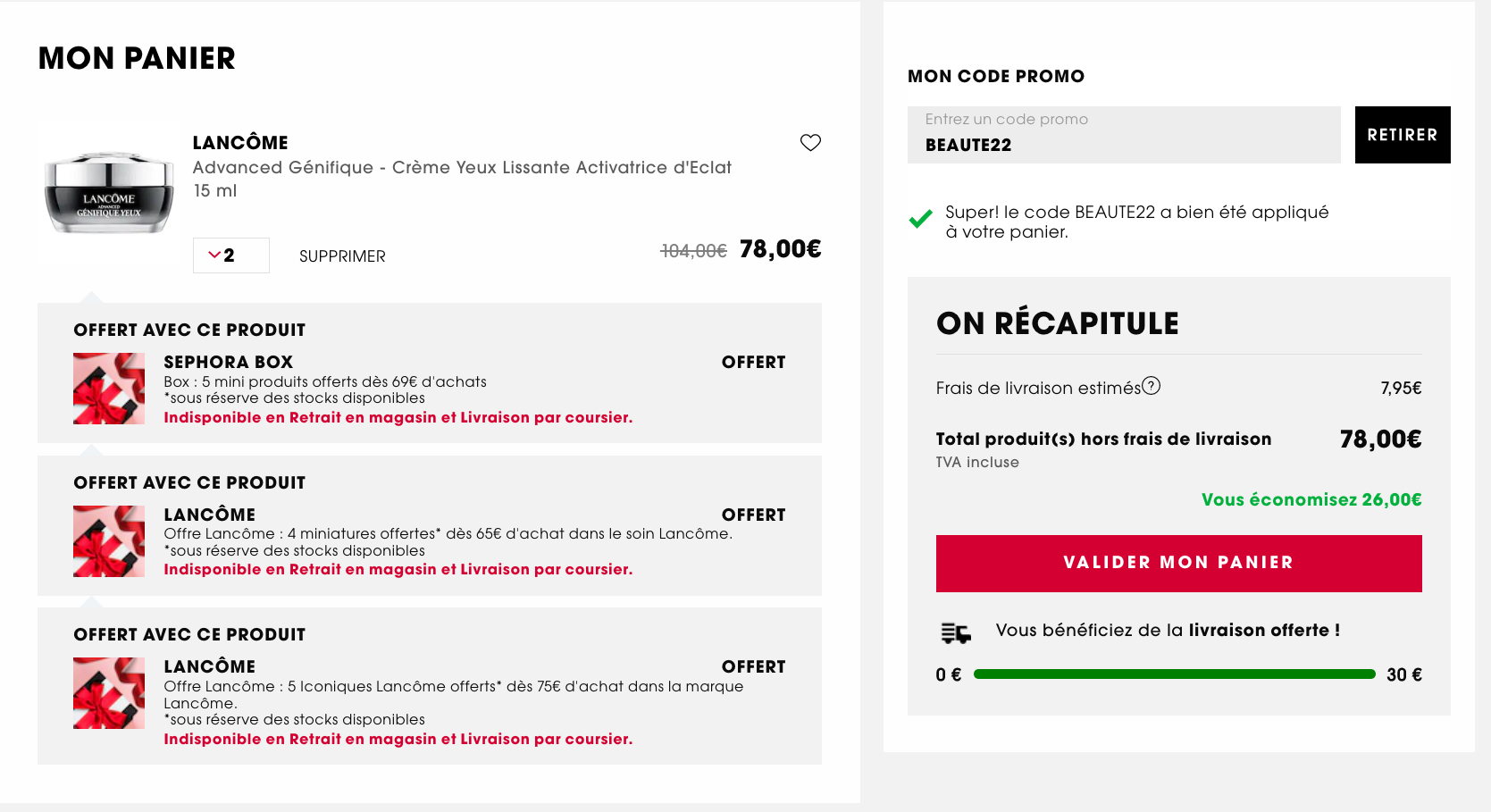Click the VALIDER MON PANIER button
The height and width of the screenshot is (812, 1491).
(x=1179, y=564)
